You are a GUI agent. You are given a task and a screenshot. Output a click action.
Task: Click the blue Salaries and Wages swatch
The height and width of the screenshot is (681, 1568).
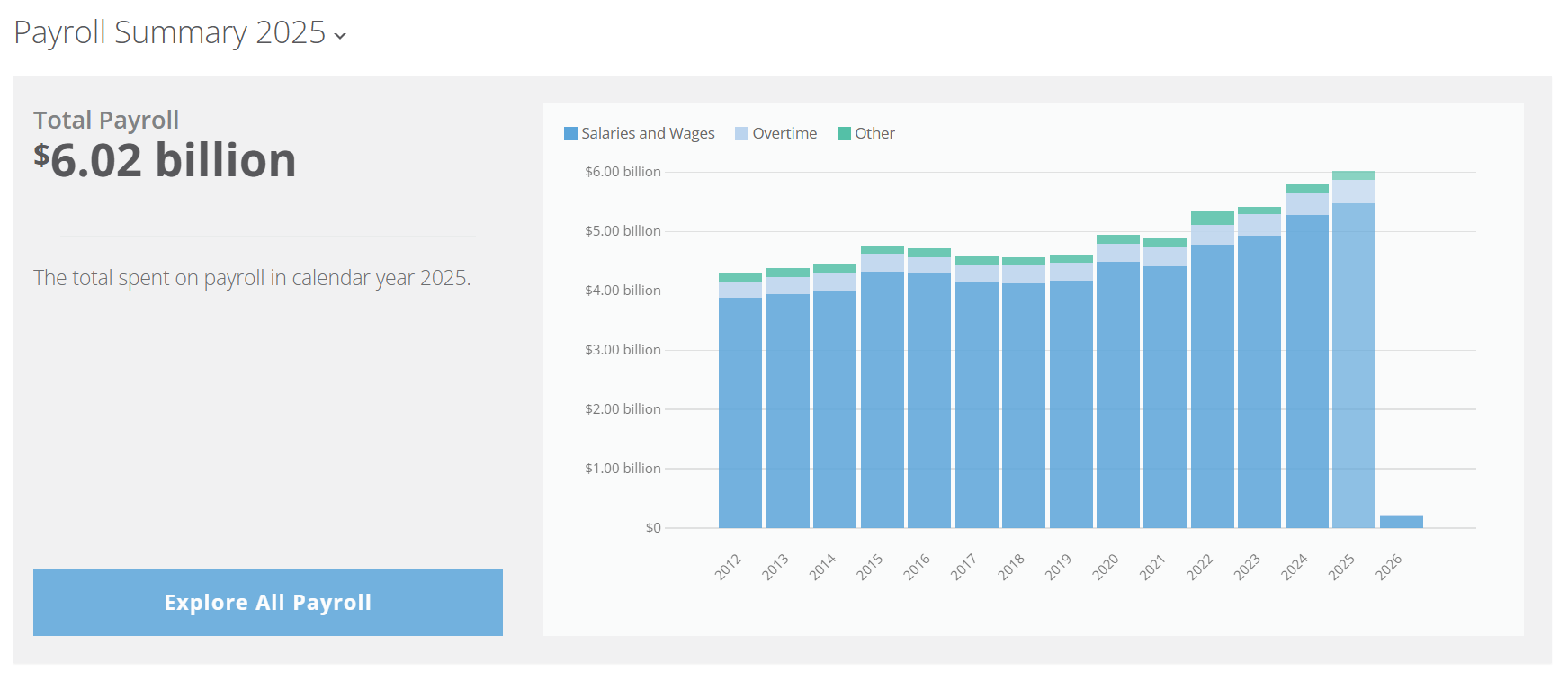pos(570,134)
